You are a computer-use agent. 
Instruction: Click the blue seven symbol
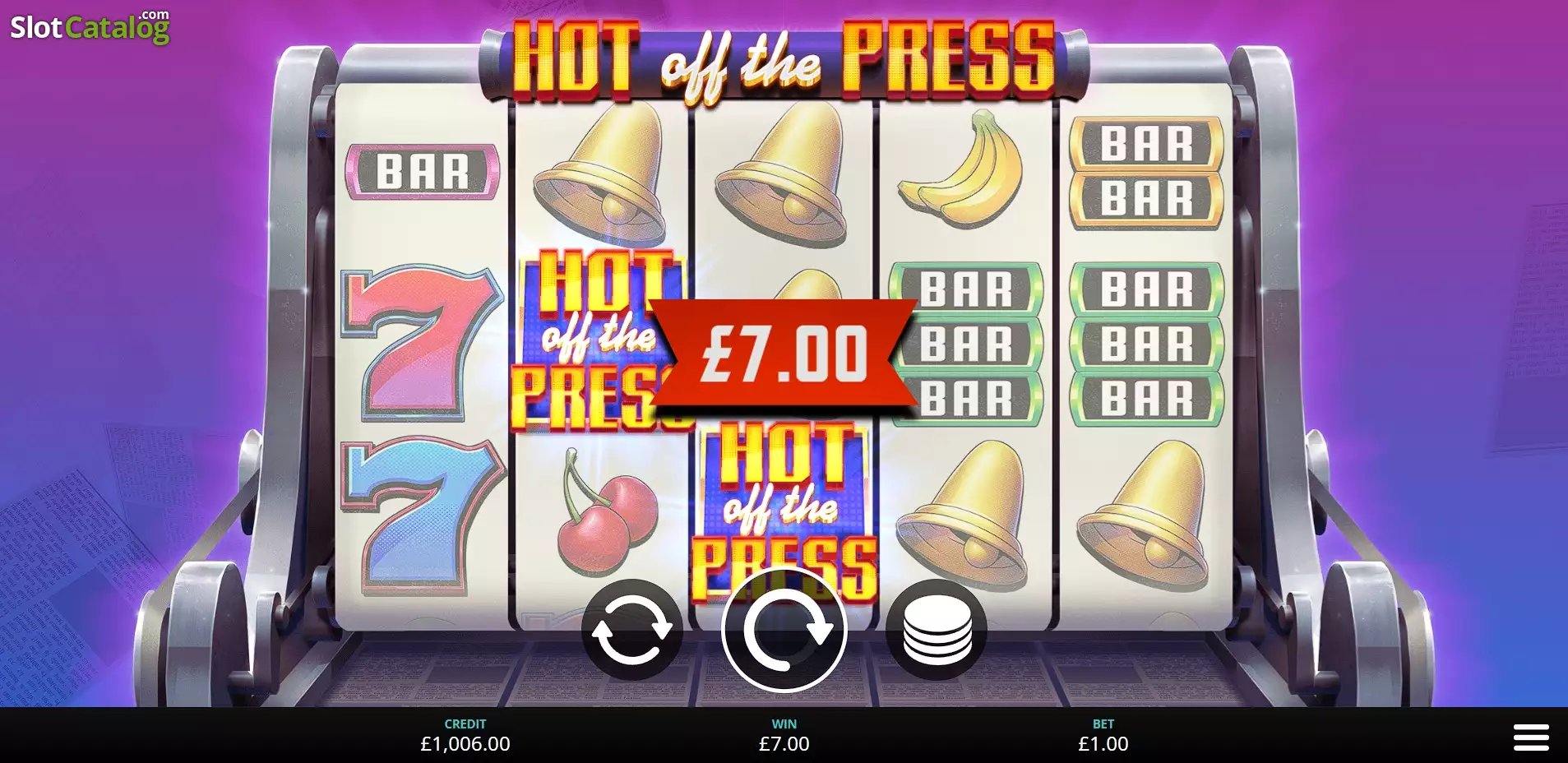coord(422,516)
